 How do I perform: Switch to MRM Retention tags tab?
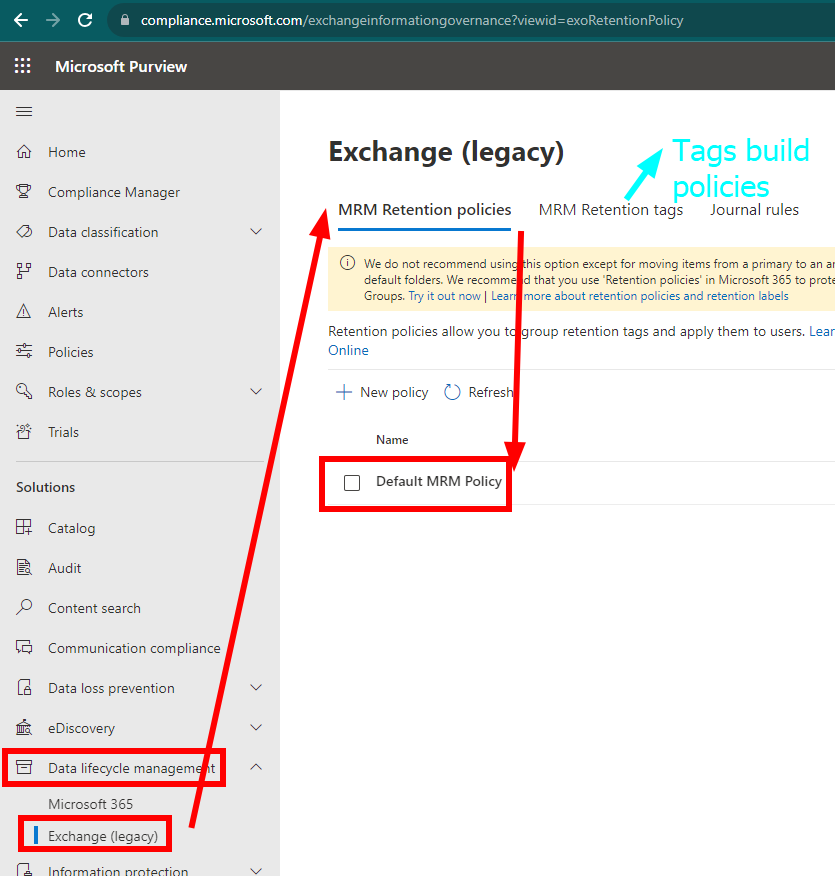point(610,210)
